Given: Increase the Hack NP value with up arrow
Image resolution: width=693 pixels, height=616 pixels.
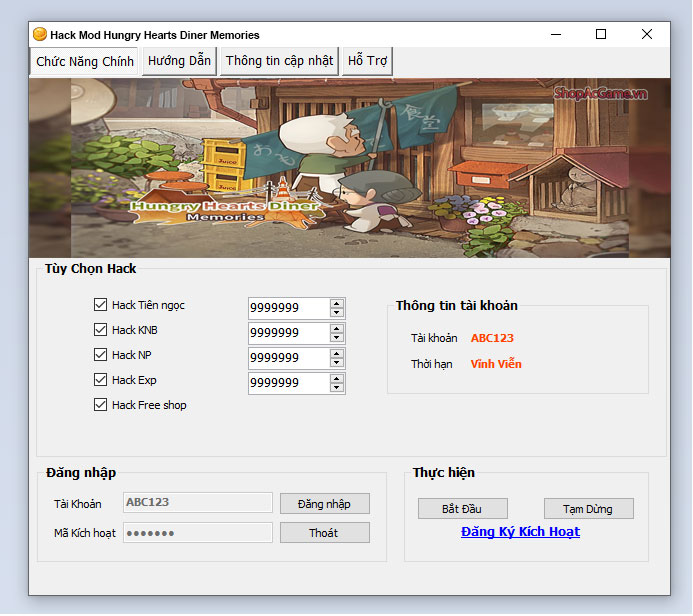Looking at the screenshot, I should [337, 354].
